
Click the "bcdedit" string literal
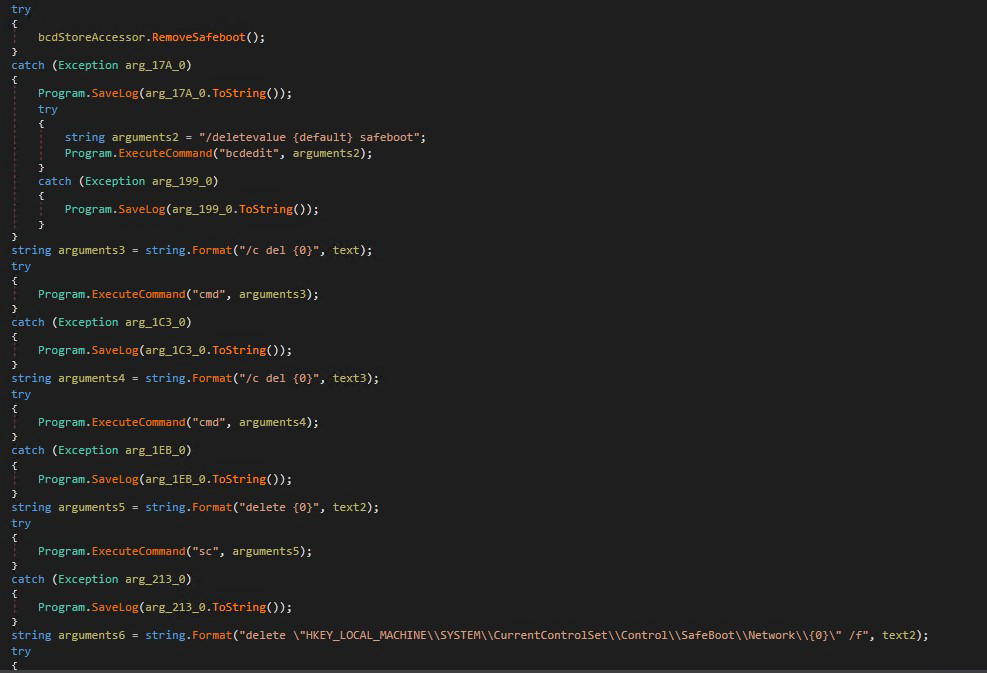coord(249,153)
